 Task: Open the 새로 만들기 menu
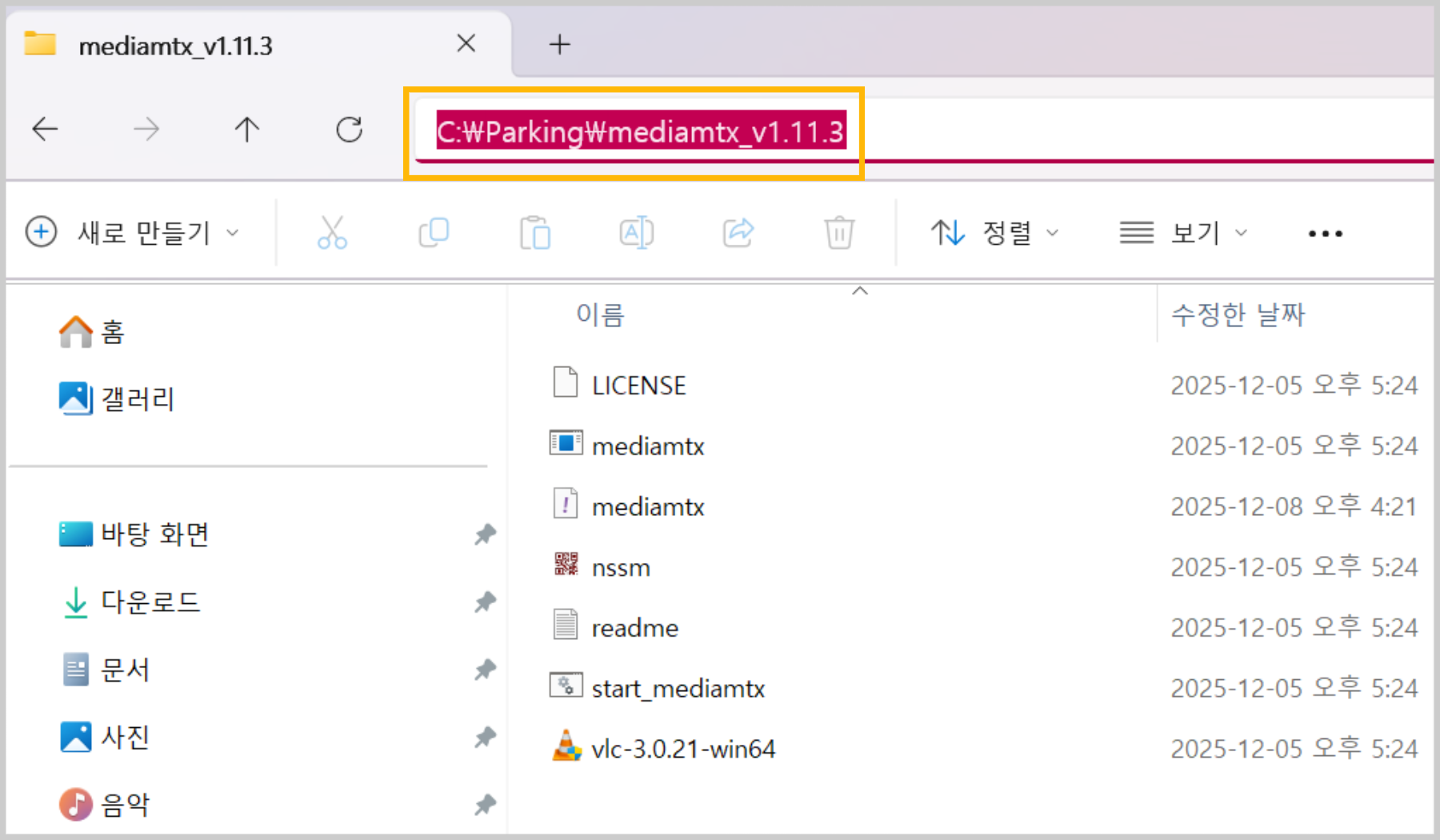(x=133, y=233)
